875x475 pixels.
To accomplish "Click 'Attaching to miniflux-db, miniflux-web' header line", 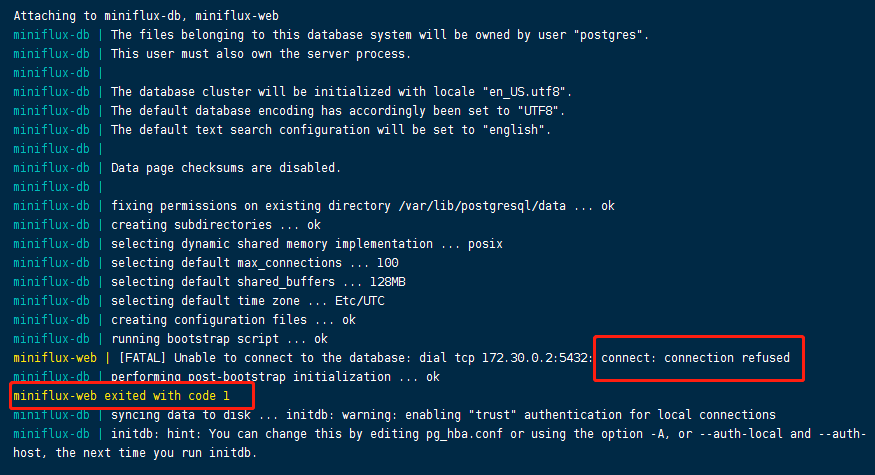I will pos(146,16).
